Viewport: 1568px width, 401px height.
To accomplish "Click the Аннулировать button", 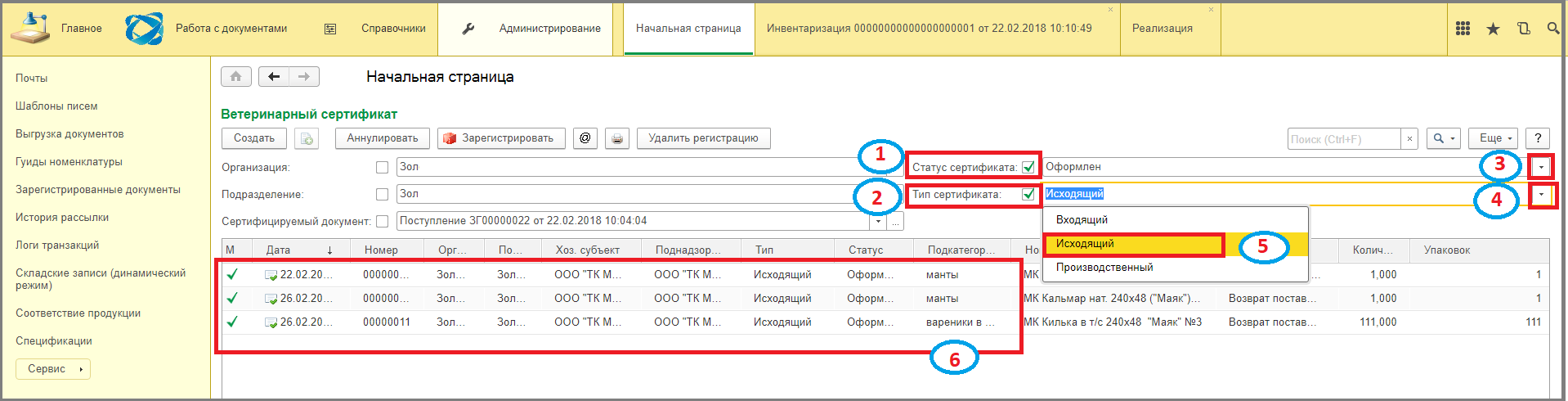I will coord(383,138).
